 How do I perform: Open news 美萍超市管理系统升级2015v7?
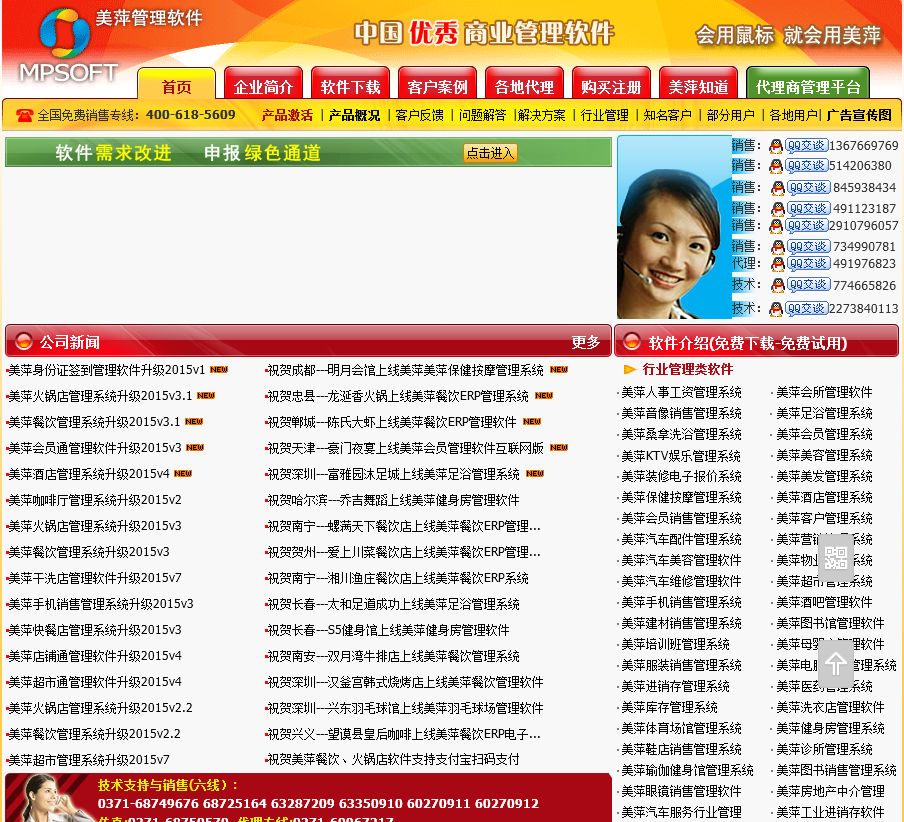tap(89, 760)
